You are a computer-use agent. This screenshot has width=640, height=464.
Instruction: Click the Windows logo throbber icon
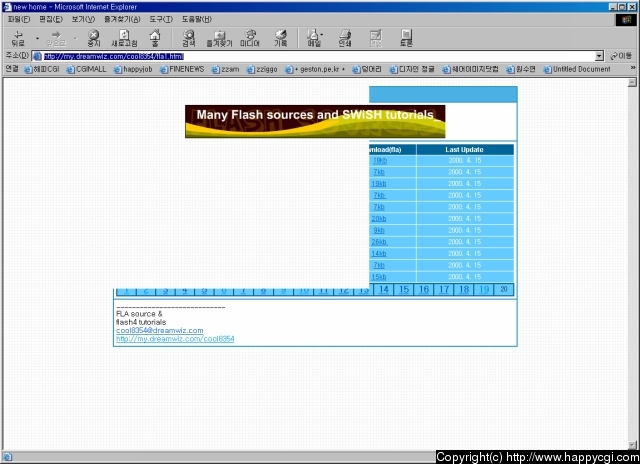626,20
